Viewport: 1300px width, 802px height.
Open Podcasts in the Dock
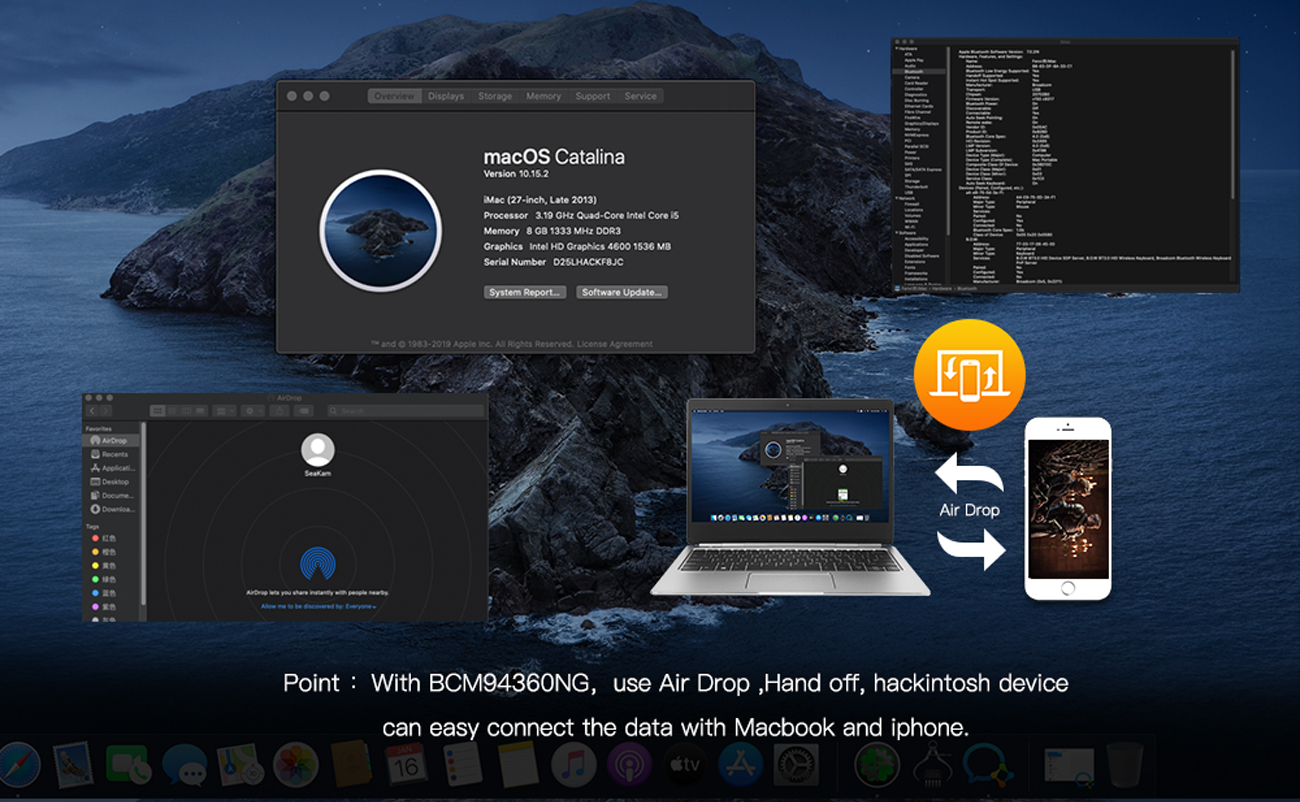click(629, 765)
